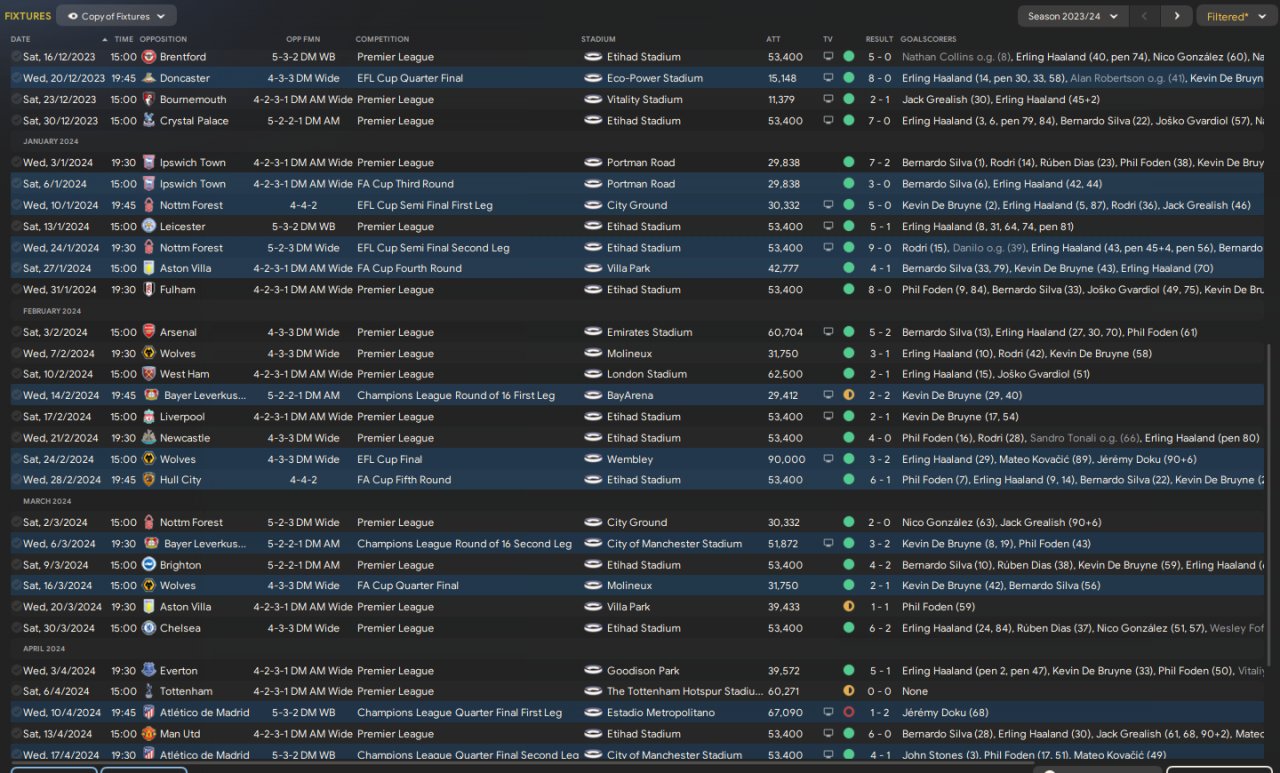Tick the row selector for Sat, 17/2/2024
Image resolution: width=1280 pixels, height=773 pixels.
[16, 417]
